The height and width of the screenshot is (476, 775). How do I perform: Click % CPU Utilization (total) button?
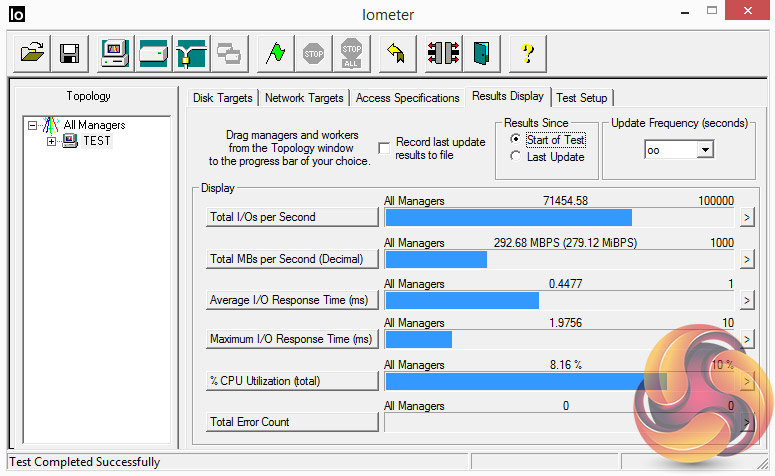[292, 381]
